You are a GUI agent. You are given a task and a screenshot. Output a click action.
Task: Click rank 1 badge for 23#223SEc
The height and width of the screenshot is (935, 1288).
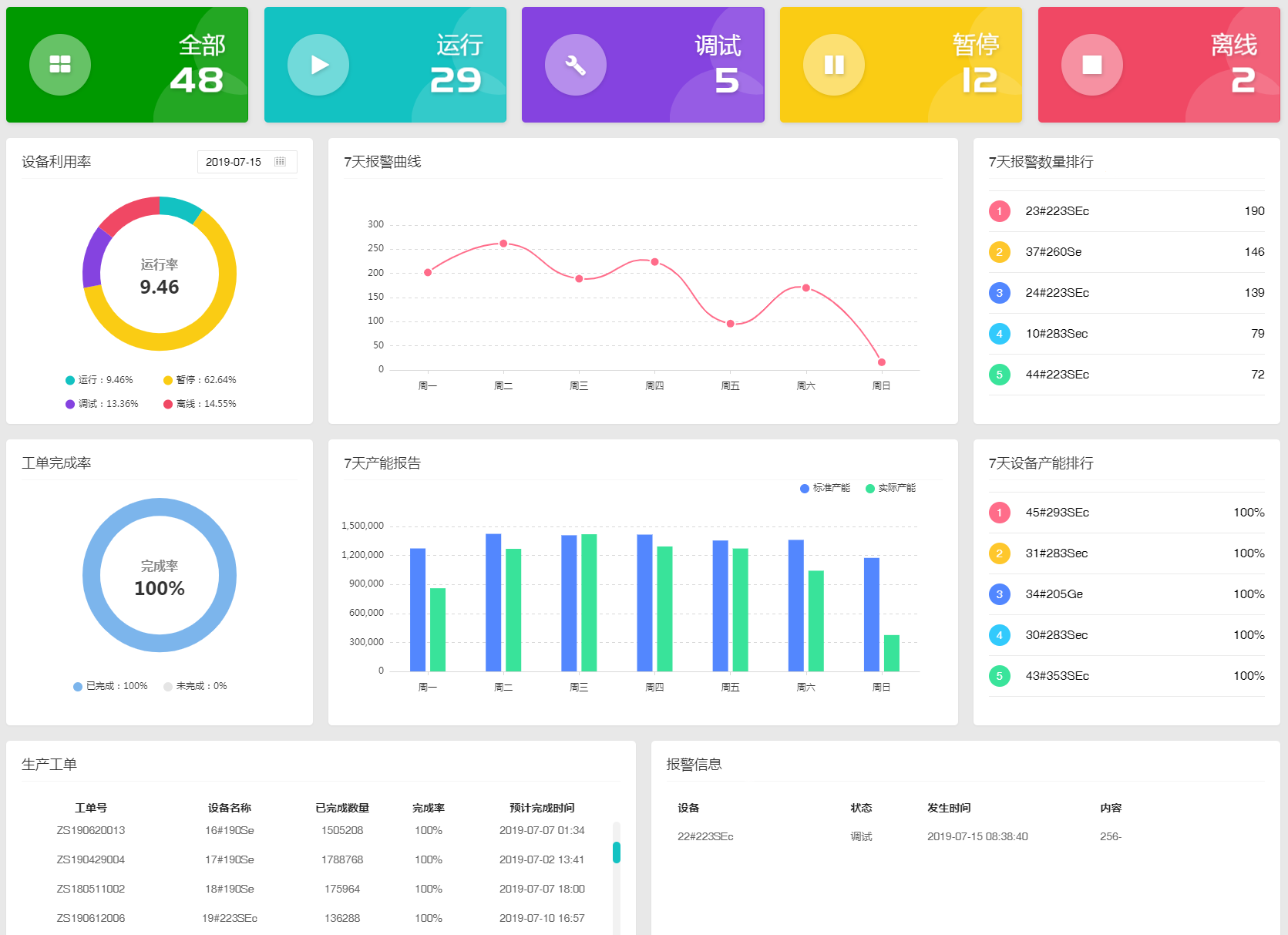point(999,211)
